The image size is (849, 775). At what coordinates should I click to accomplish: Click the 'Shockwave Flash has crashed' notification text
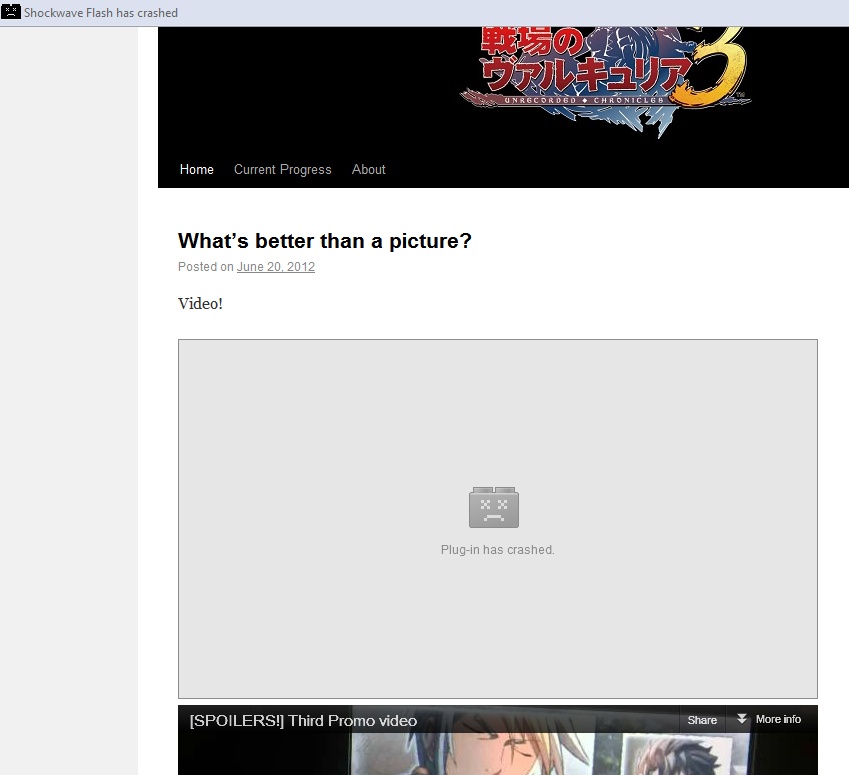(101, 12)
